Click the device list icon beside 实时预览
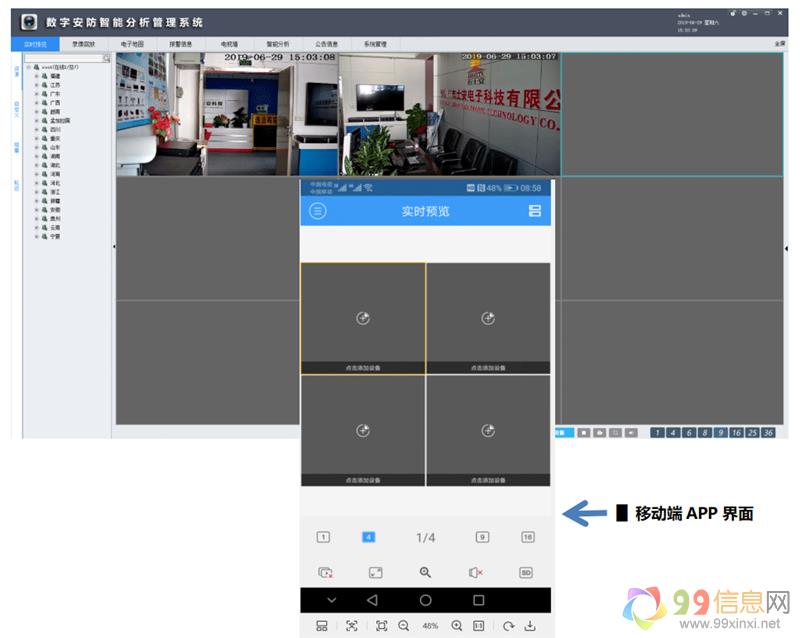The image size is (800, 638). click(534, 211)
